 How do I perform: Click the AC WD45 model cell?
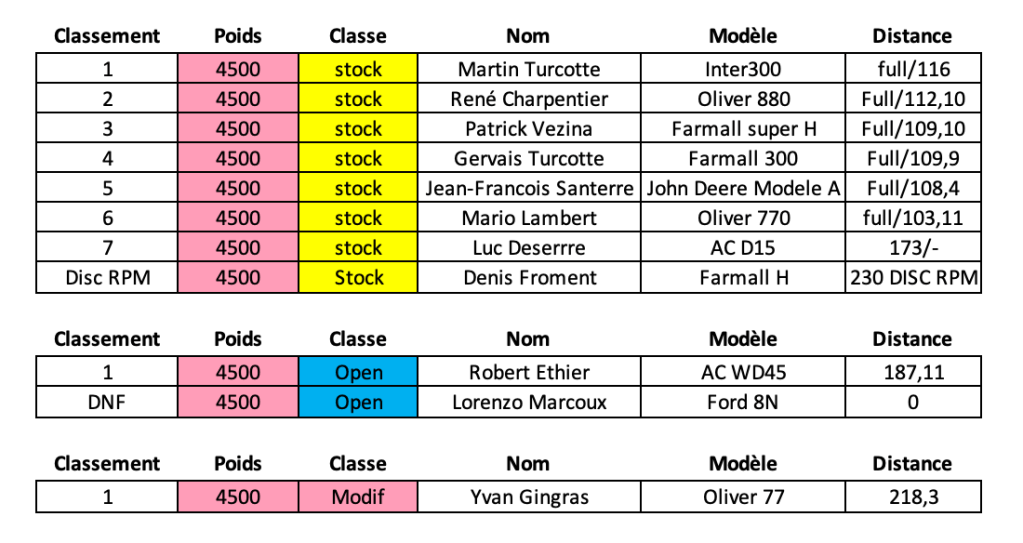[743, 373]
